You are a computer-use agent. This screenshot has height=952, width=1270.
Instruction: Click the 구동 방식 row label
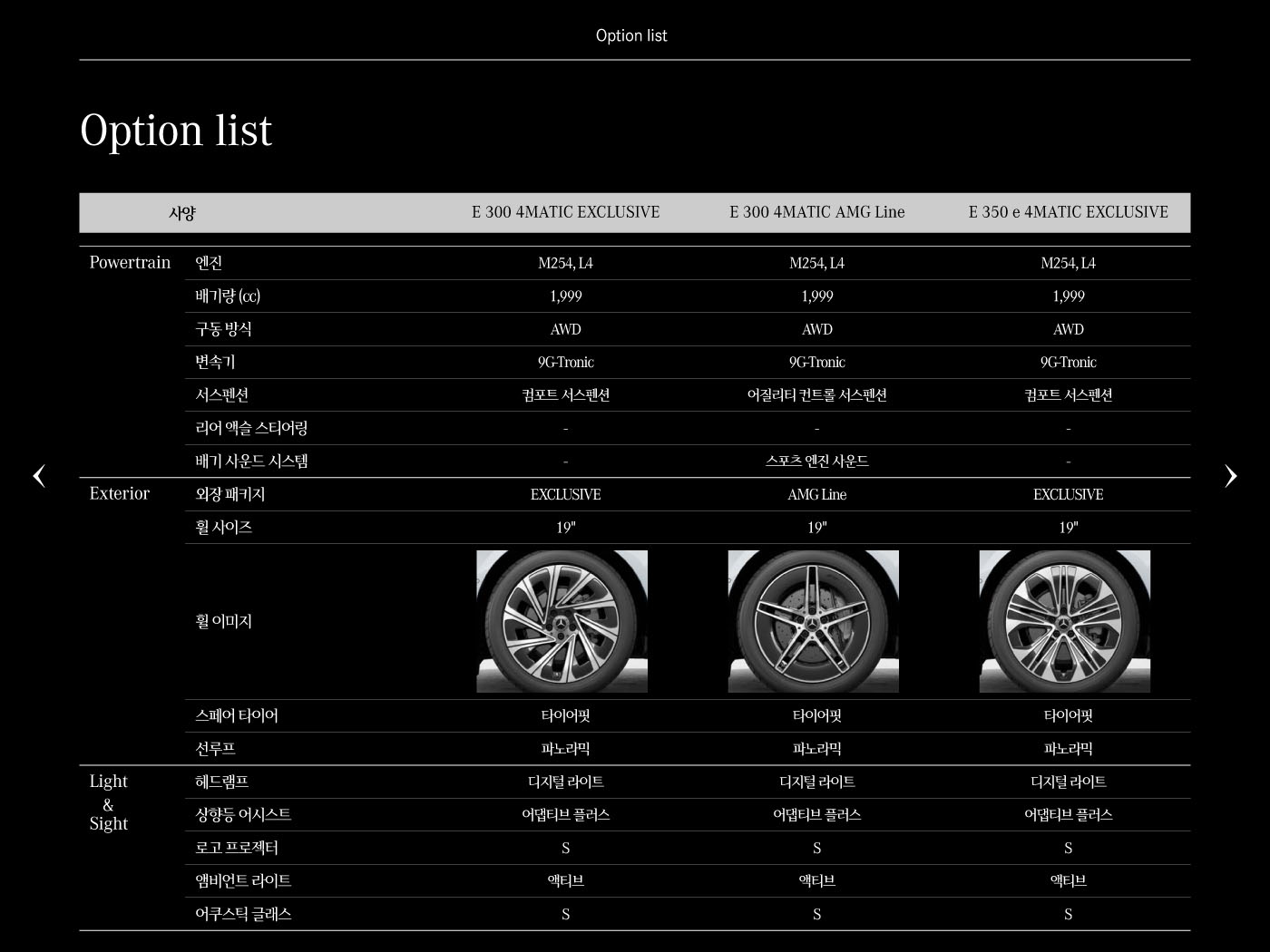tap(223, 329)
